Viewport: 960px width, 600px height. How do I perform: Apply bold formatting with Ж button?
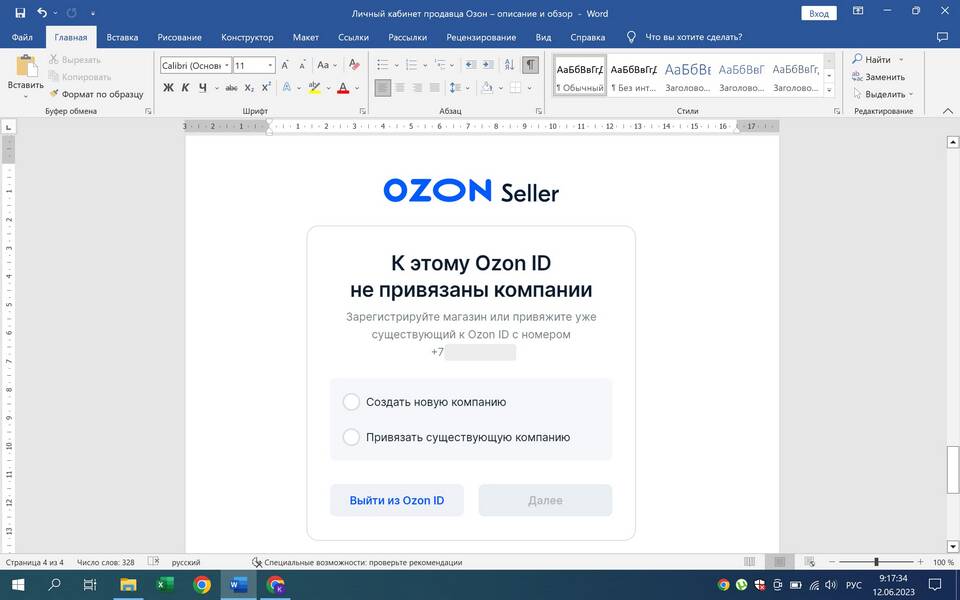point(168,88)
